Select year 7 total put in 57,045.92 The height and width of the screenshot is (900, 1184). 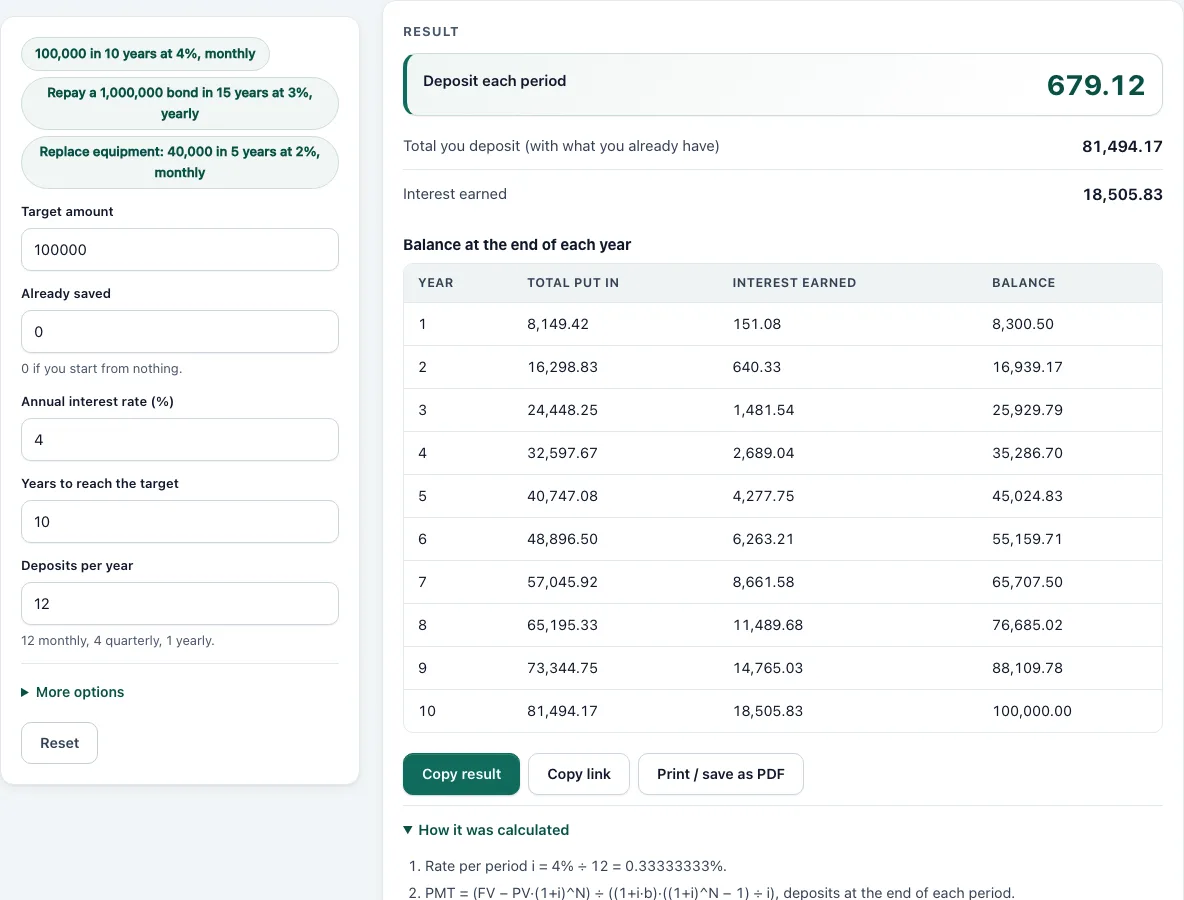[x=563, y=582]
